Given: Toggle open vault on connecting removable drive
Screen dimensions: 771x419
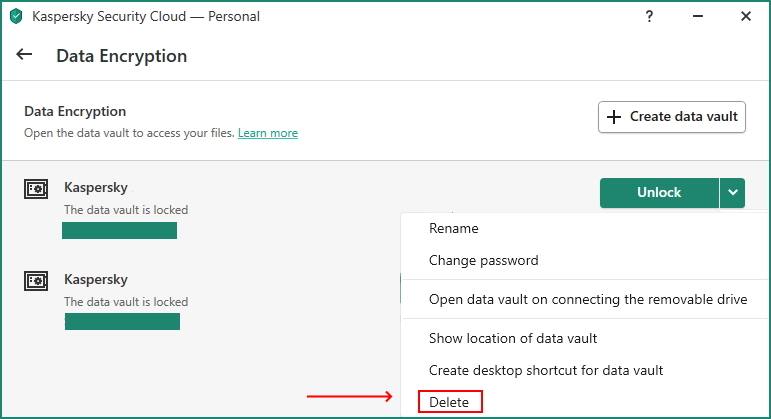Looking at the screenshot, I should tap(587, 299).
